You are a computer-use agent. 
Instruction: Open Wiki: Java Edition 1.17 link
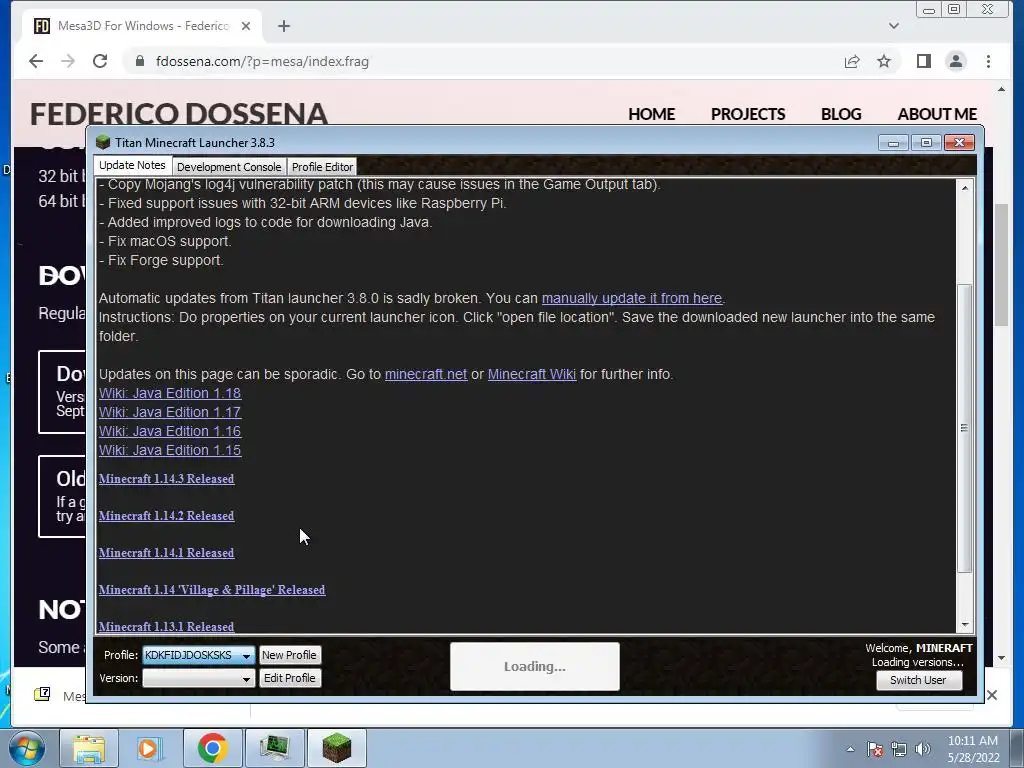[x=170, y=412]
